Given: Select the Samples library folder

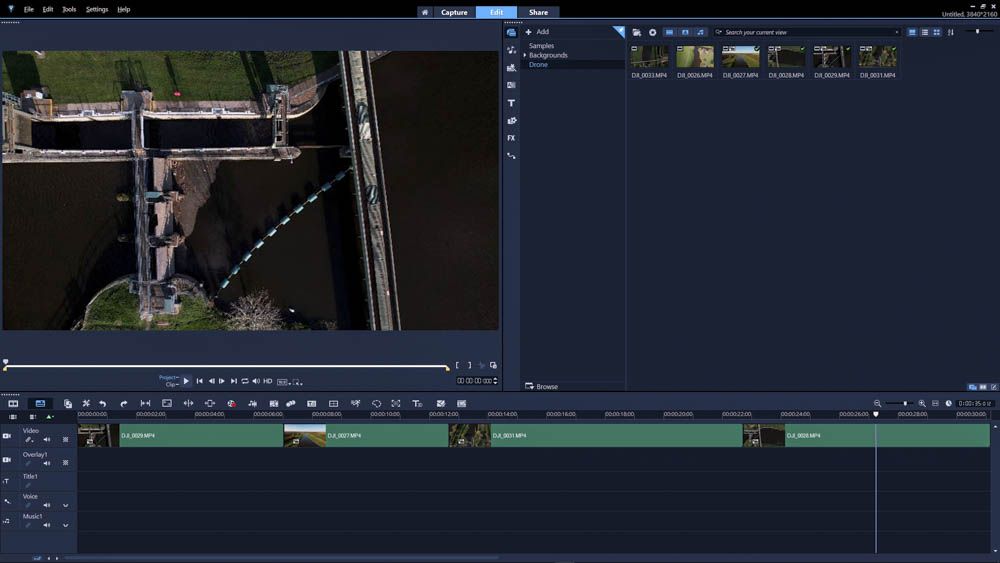Looking at the screenshot, I should 541,46.
